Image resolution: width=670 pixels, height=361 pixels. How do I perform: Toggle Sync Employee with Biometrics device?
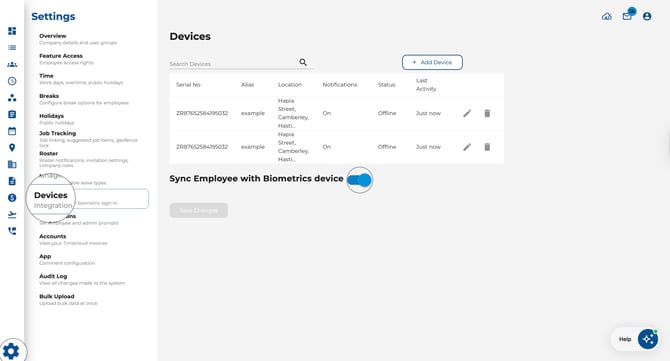pos(359,180)
